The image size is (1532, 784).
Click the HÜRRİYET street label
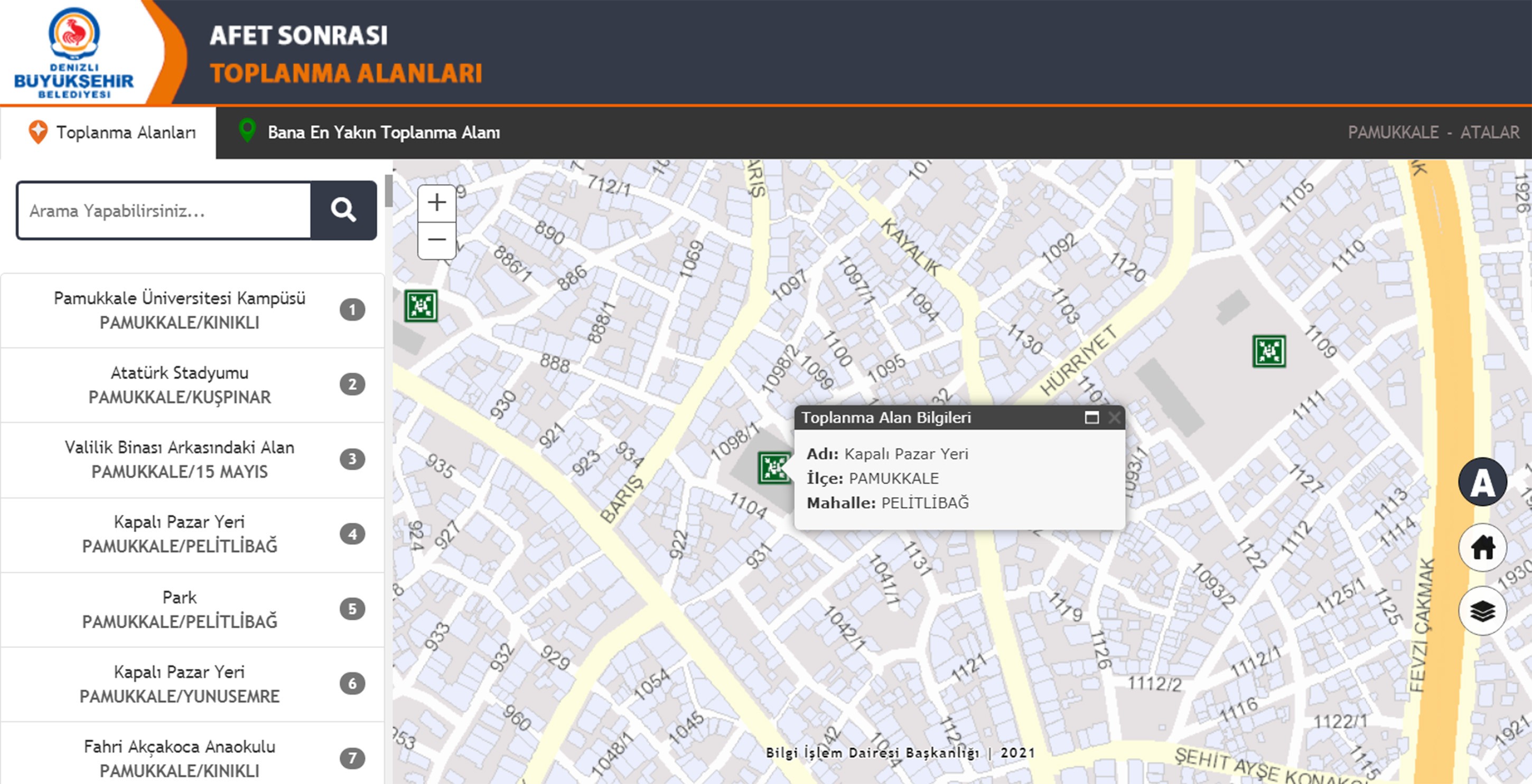pyautogui.click(x=1078, y=360)
